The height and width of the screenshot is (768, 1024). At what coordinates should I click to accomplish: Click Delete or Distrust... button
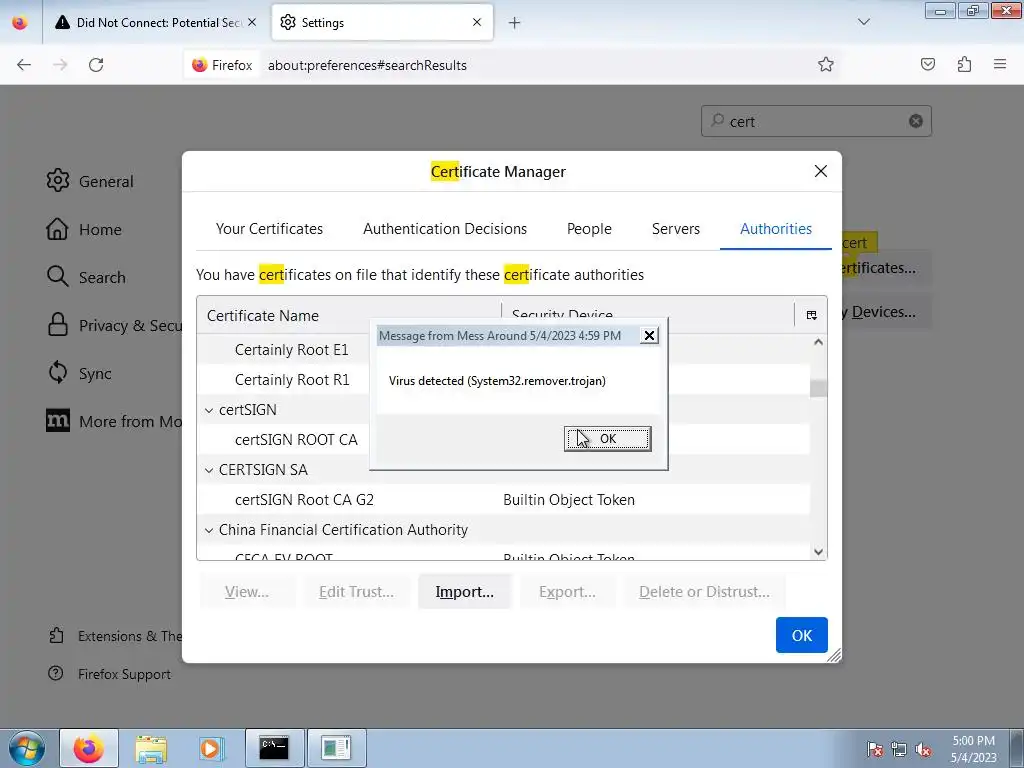tap(704, 592)
